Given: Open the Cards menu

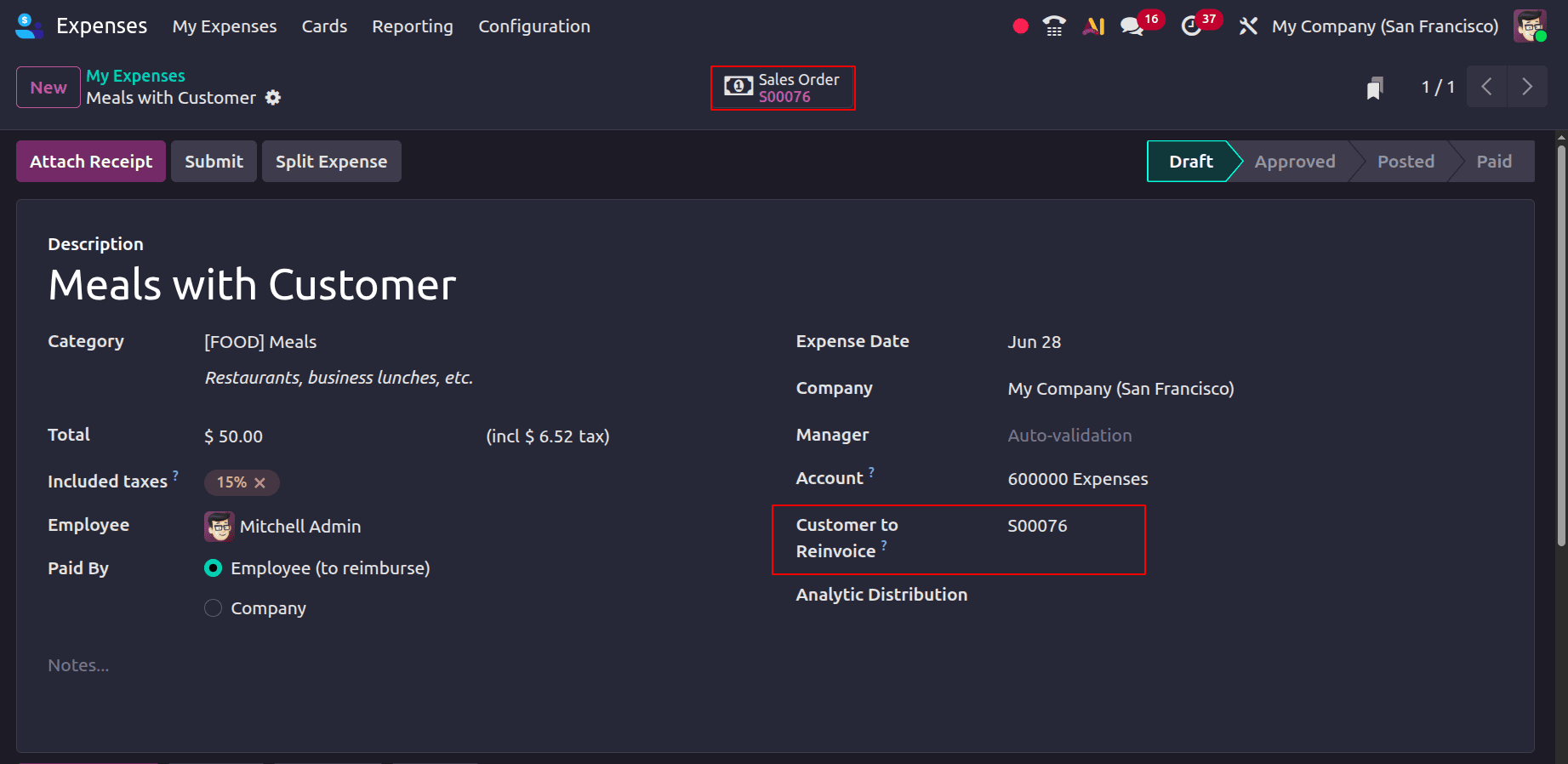Looking at the screenshot, I should click(x=324, y=26).
